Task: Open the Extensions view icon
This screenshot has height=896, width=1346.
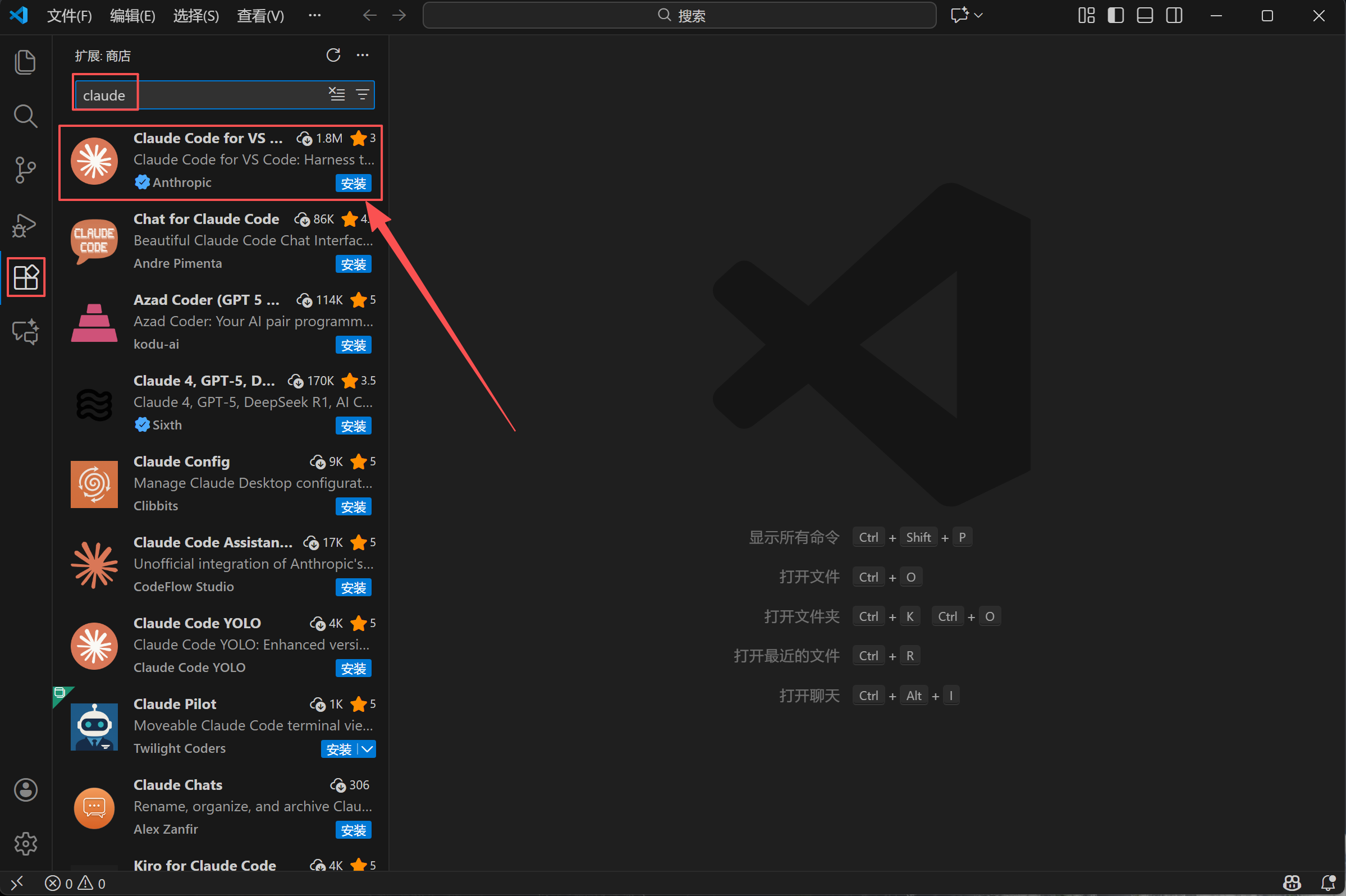Action: click(26, 277)
